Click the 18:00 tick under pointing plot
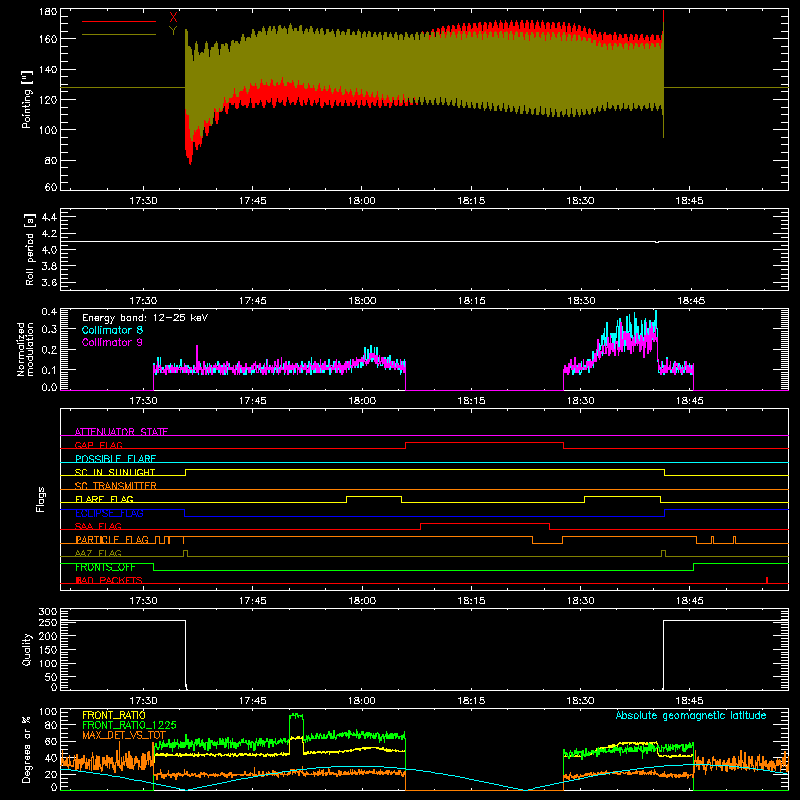800x800 pixels. [362, 201]
